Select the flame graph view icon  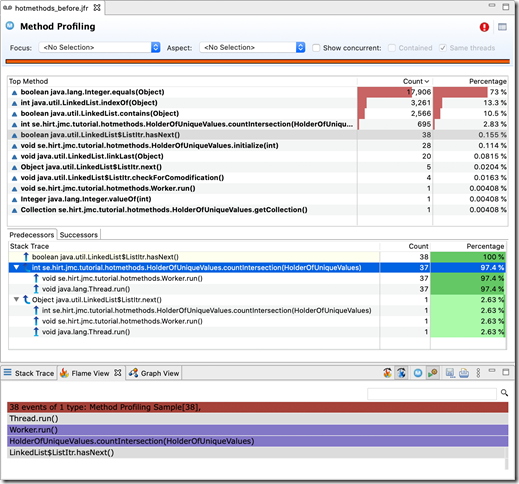[387, 373]
